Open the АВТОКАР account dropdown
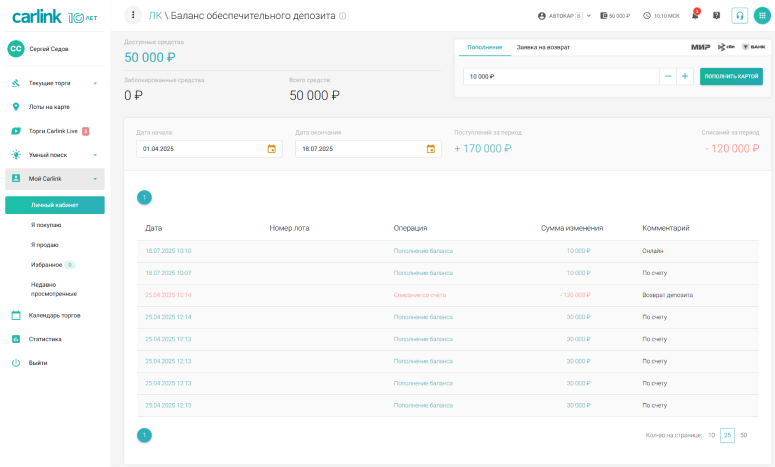 click(x=565, y=16)
